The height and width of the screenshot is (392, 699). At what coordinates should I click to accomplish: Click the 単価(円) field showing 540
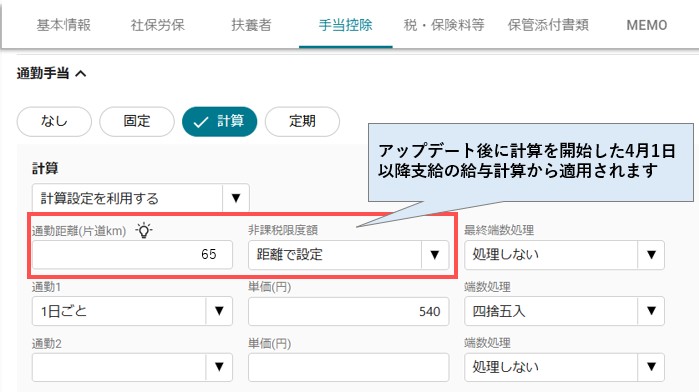349,311
